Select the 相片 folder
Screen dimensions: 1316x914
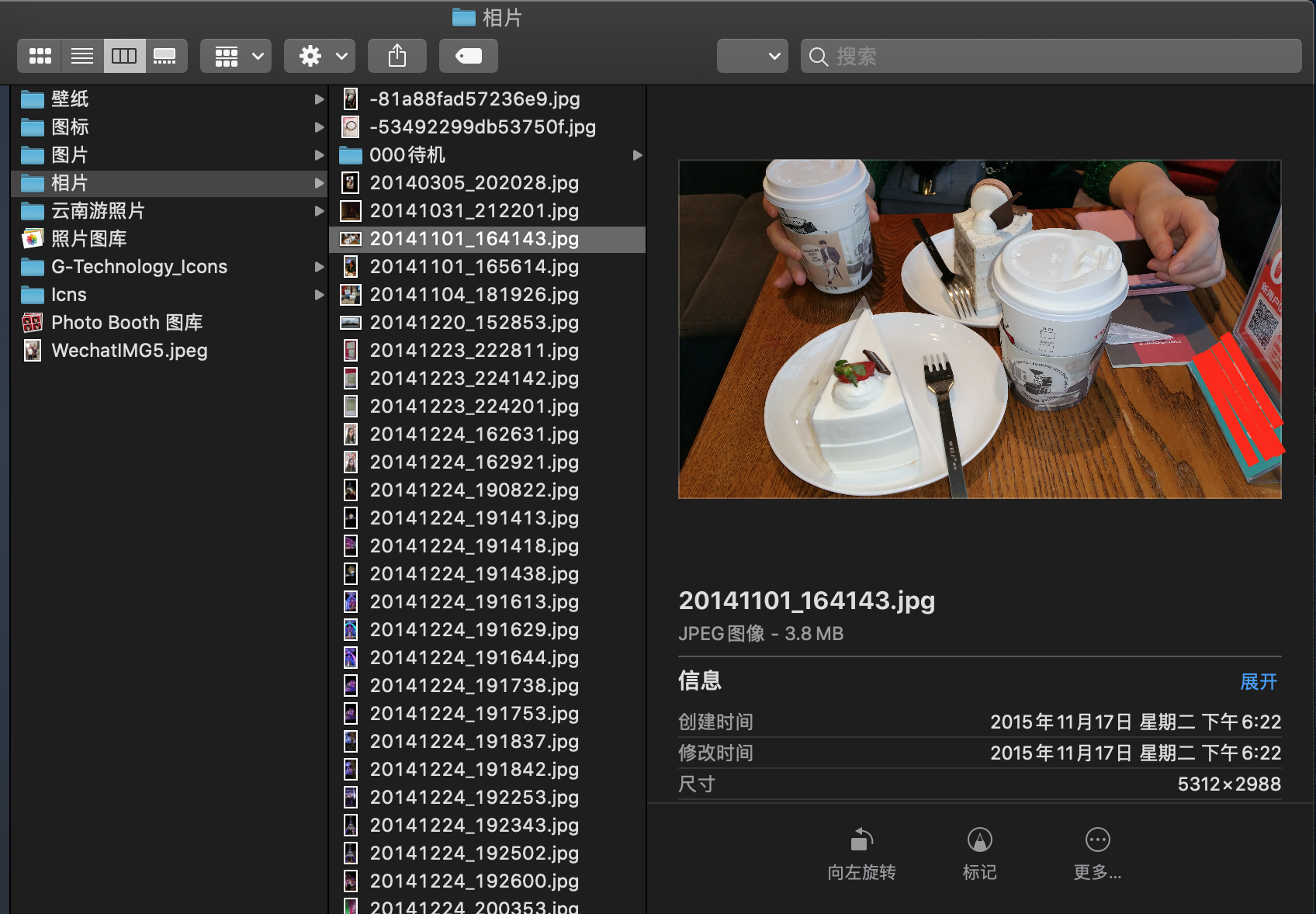[x=171, y=183]
